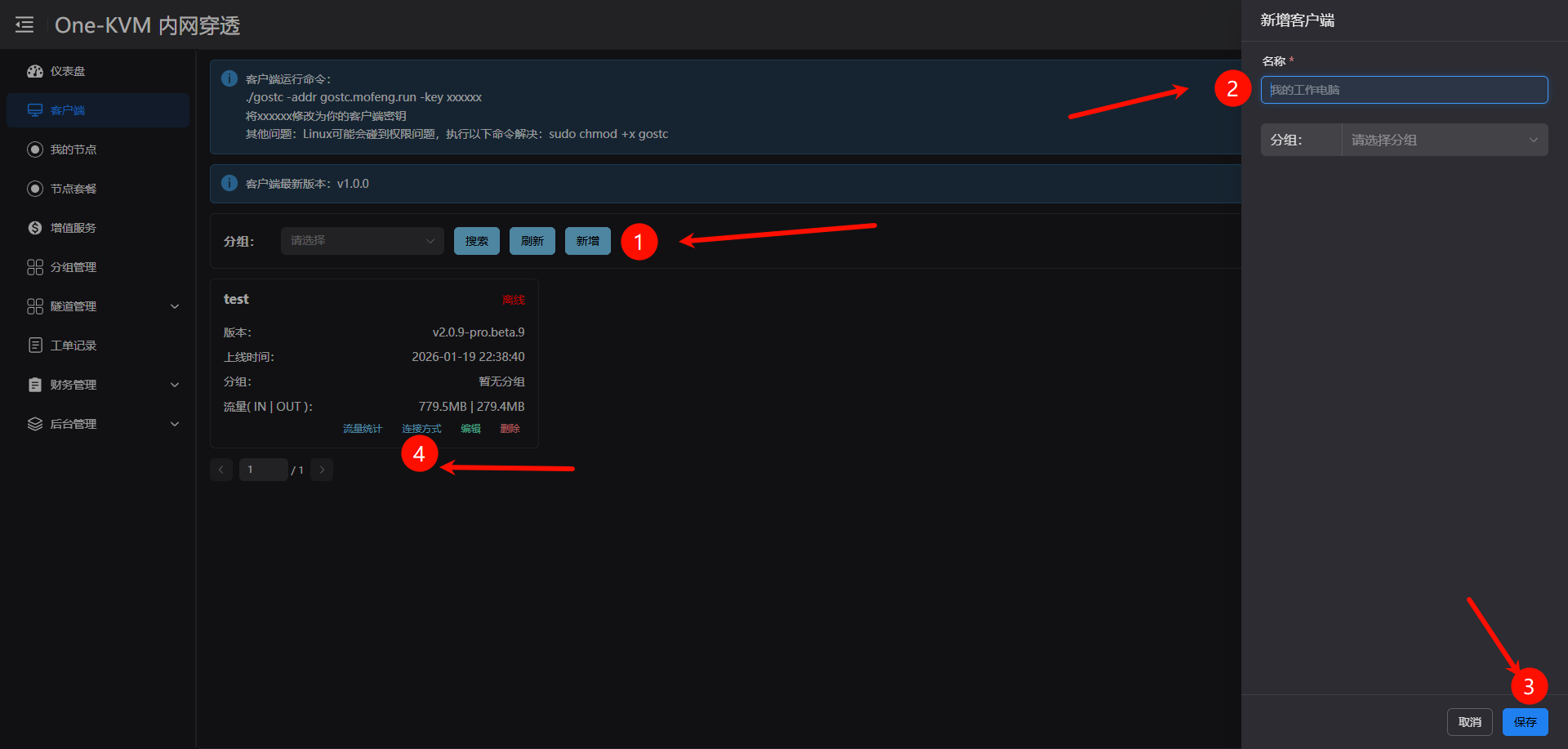Expand the 隧道管理 submenu chevron
Image resolution: width=1568 pixels, height=749 pixels.
(175, 306)
